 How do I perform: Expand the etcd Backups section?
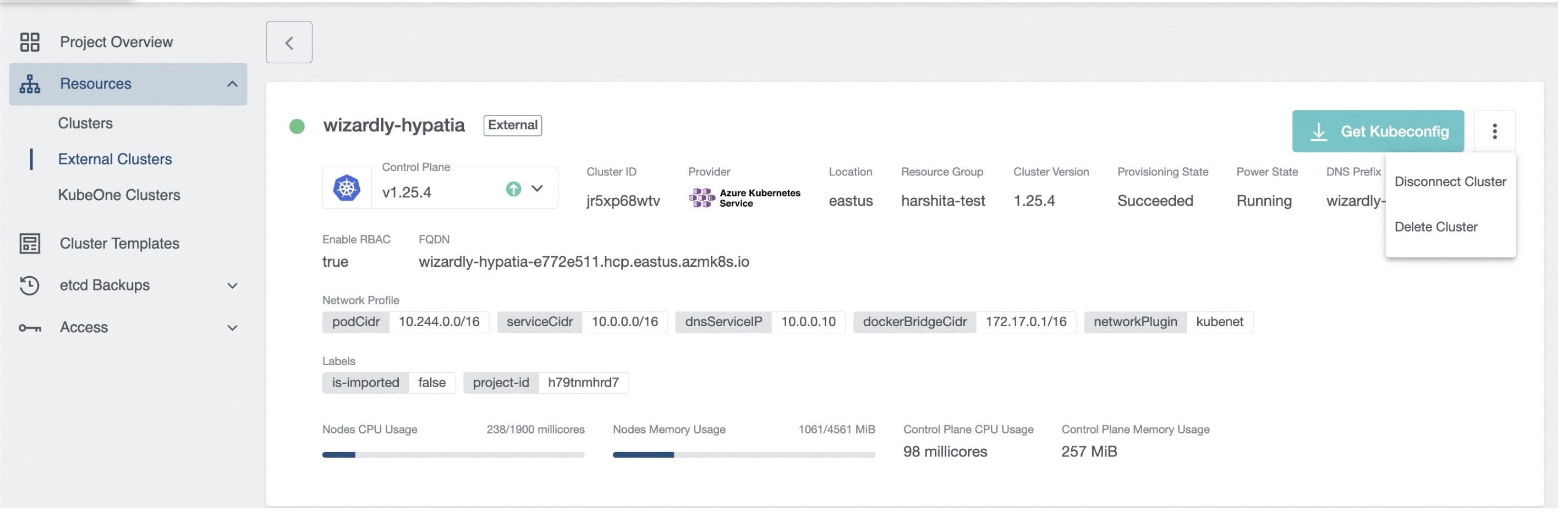(x=232, y=285)
